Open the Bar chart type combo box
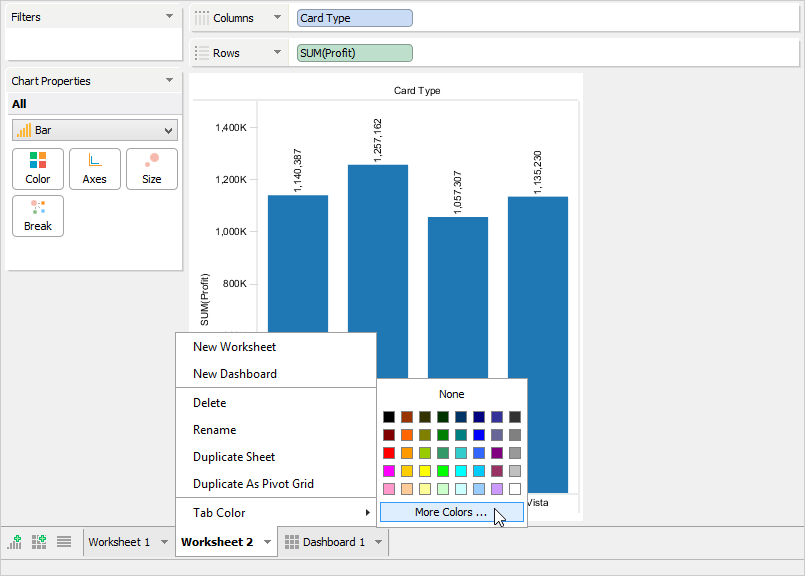 [95, 130]
